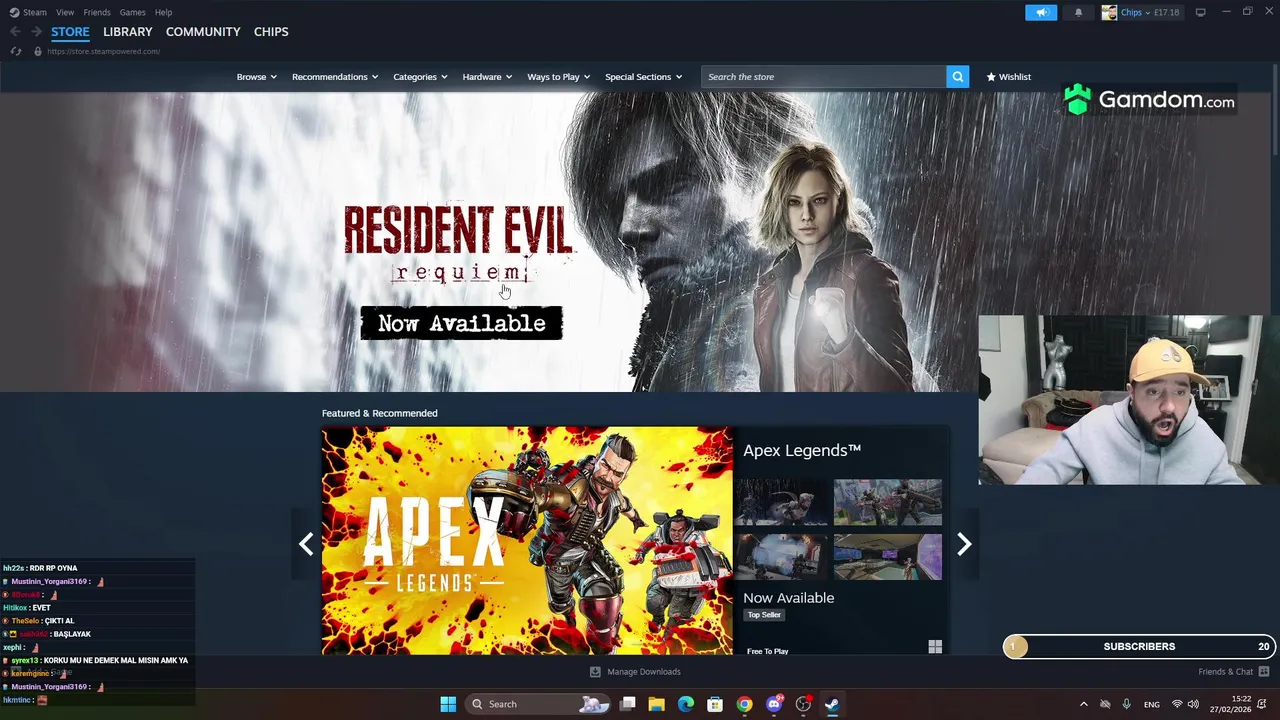Expand the Categories dropdown
The height and width of the screenshot is (720, 1280).
pyautogui.click(x=420, y=77)
